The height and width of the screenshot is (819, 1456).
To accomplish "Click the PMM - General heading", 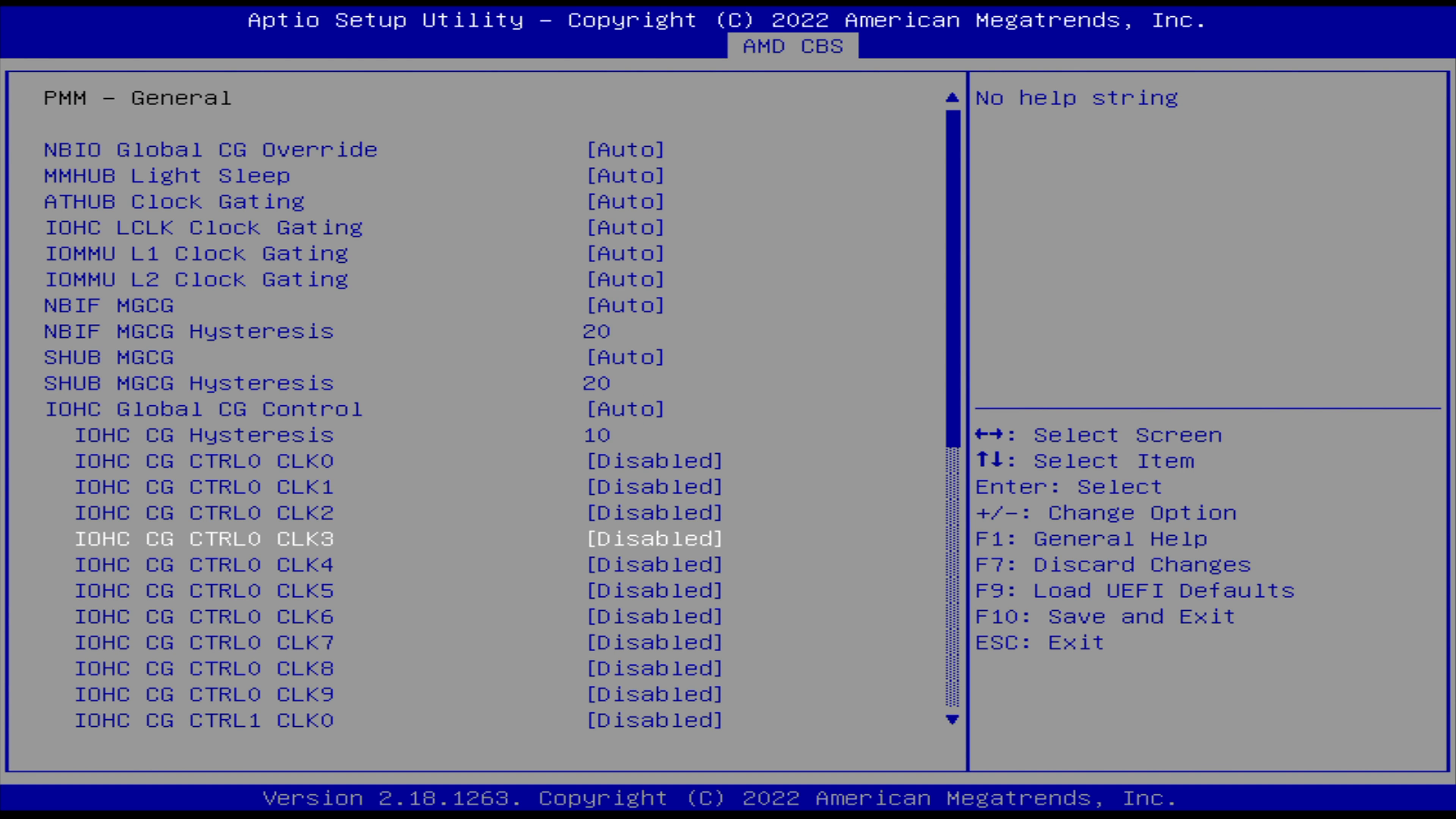I will point(138,98).
